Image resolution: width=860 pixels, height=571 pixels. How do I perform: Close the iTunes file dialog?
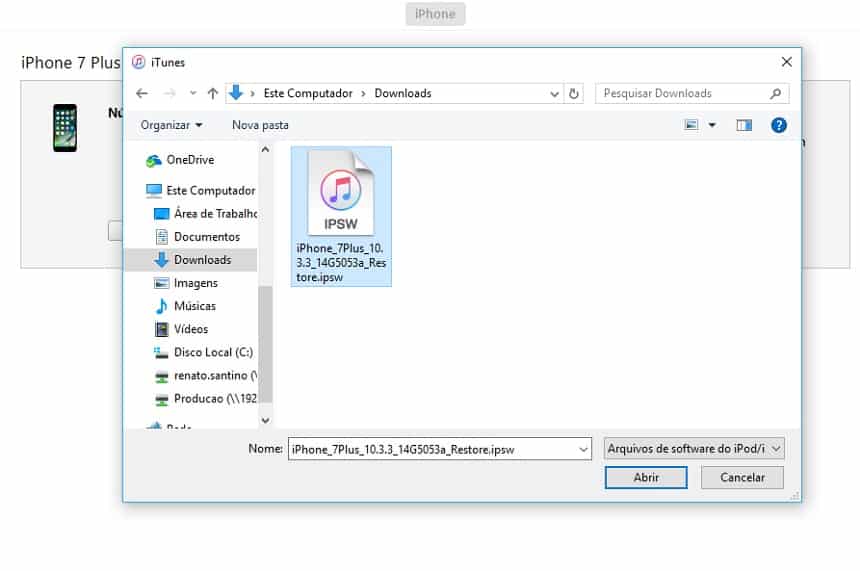click(787, 62)
